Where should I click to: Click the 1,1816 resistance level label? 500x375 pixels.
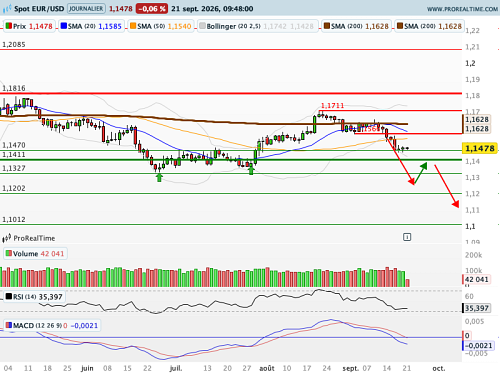[14, 88]
